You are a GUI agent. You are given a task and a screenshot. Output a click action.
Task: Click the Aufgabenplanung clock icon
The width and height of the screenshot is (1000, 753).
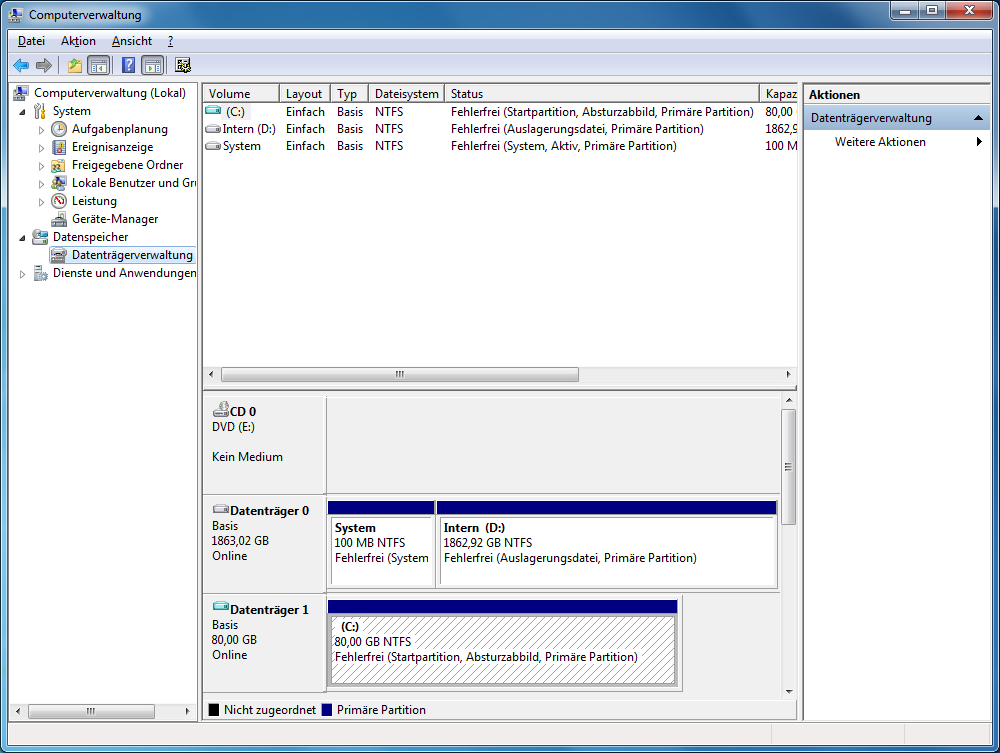[x=59, y=129]
